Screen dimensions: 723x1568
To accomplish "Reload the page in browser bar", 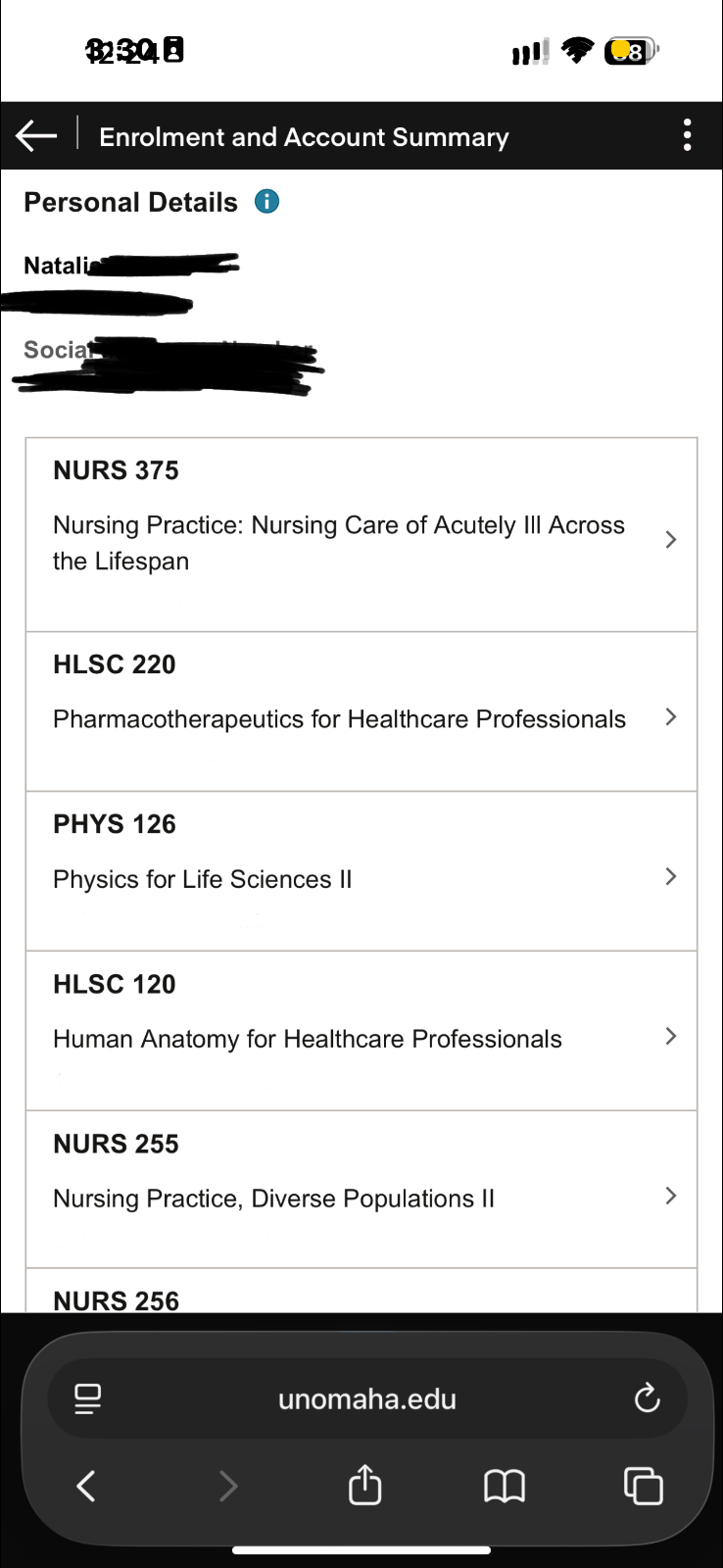I will [647, 1398].
